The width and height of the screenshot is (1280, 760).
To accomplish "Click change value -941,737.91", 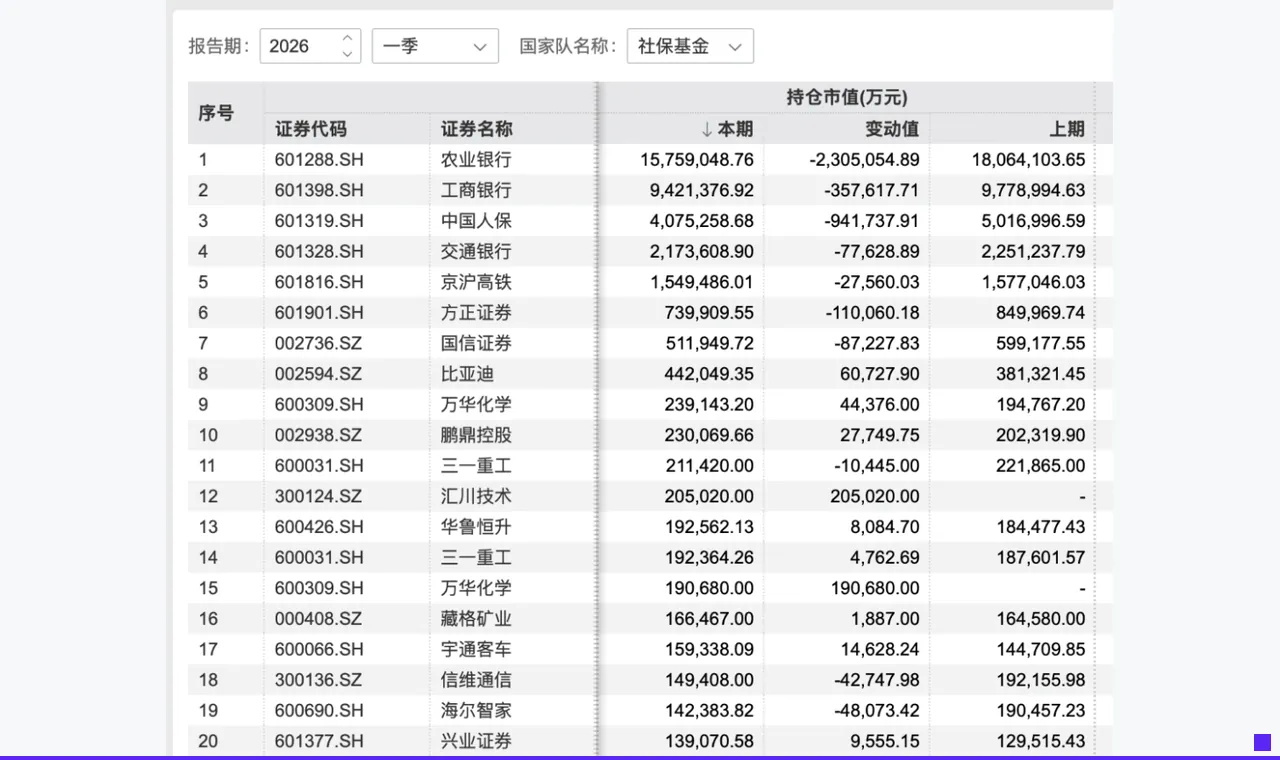I will [x=873, y=221].
